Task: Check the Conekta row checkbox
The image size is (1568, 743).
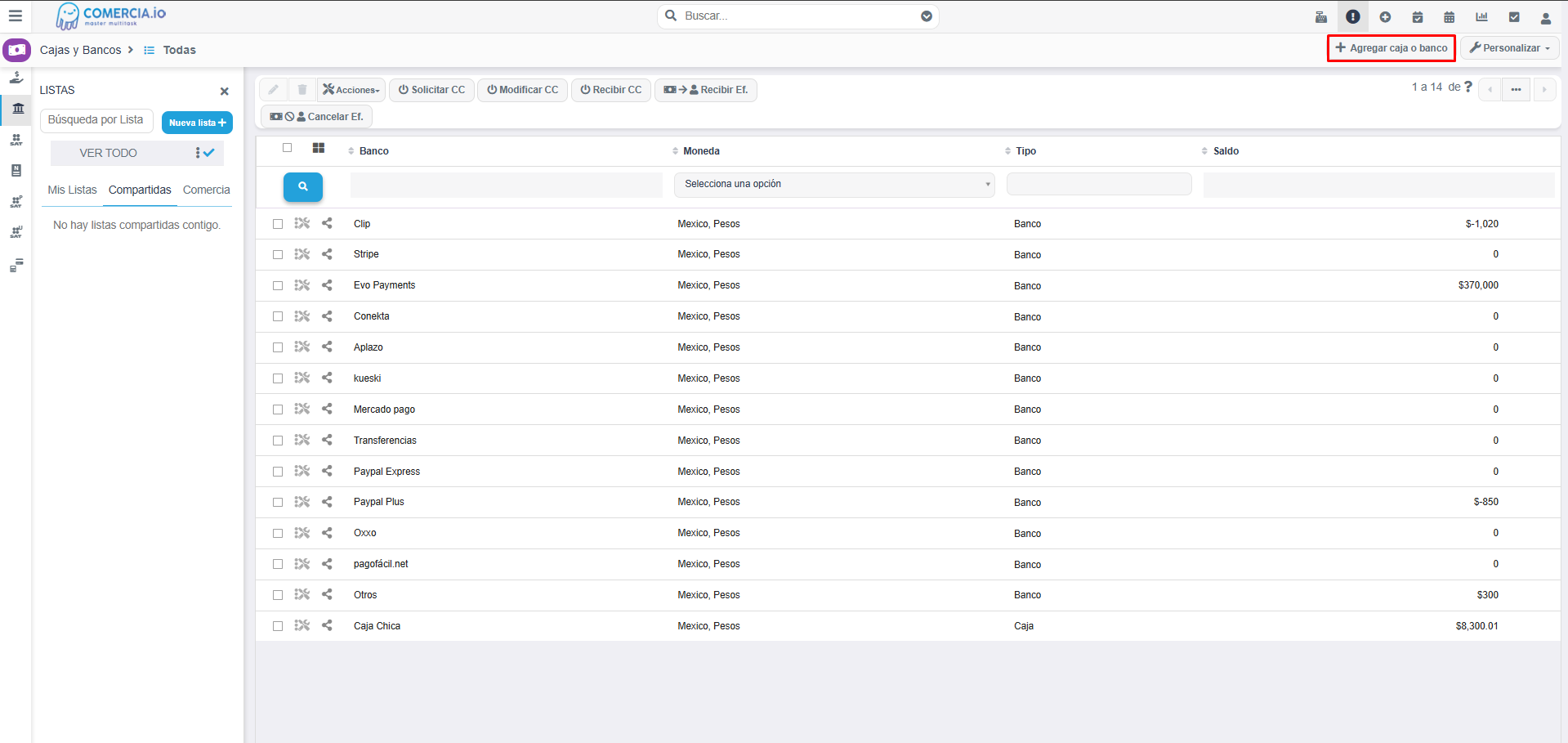Action: pos(278,316)
